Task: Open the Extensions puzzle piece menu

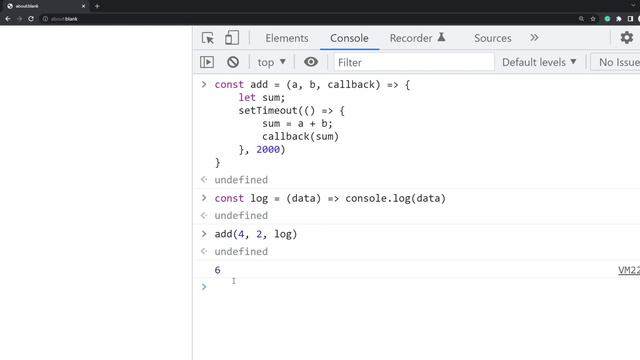Action: (619, 19)
